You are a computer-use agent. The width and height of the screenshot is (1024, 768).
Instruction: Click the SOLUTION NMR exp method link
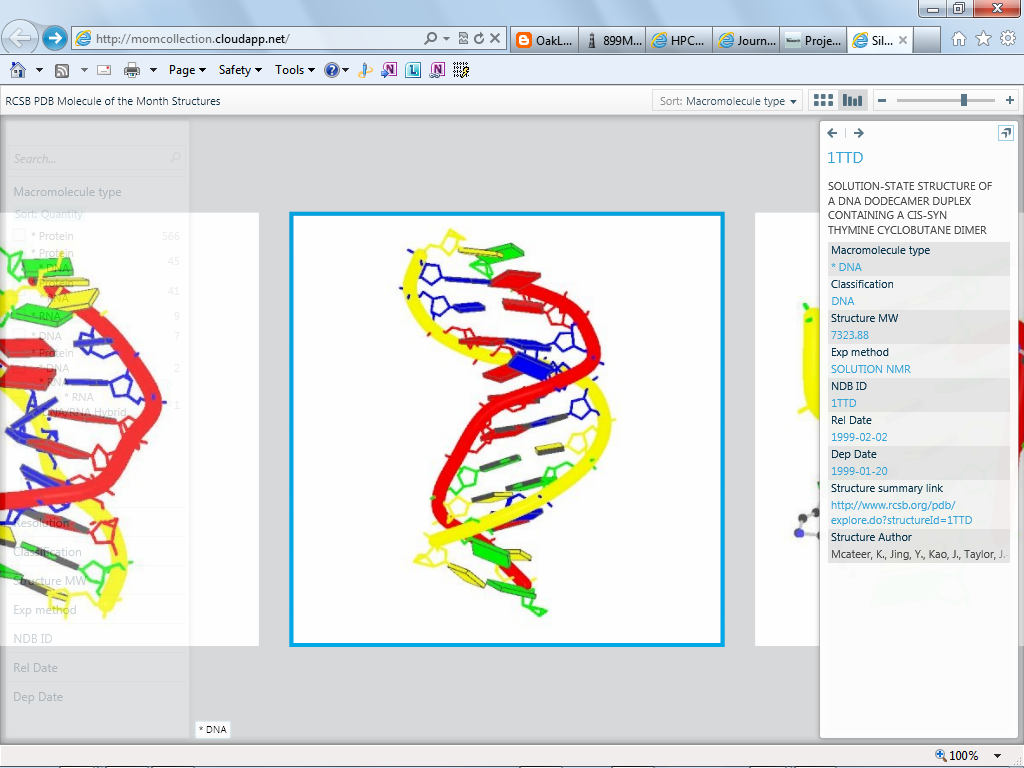(871, 369)
